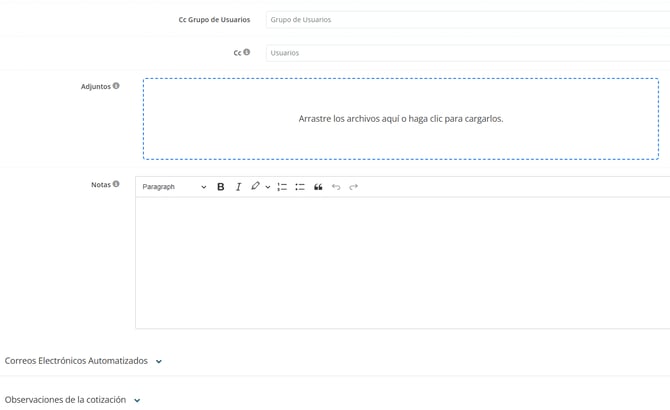Screen dimensions: 670x410
Task: Select the highlighter marker tool
Action: (x=255, y=187)
